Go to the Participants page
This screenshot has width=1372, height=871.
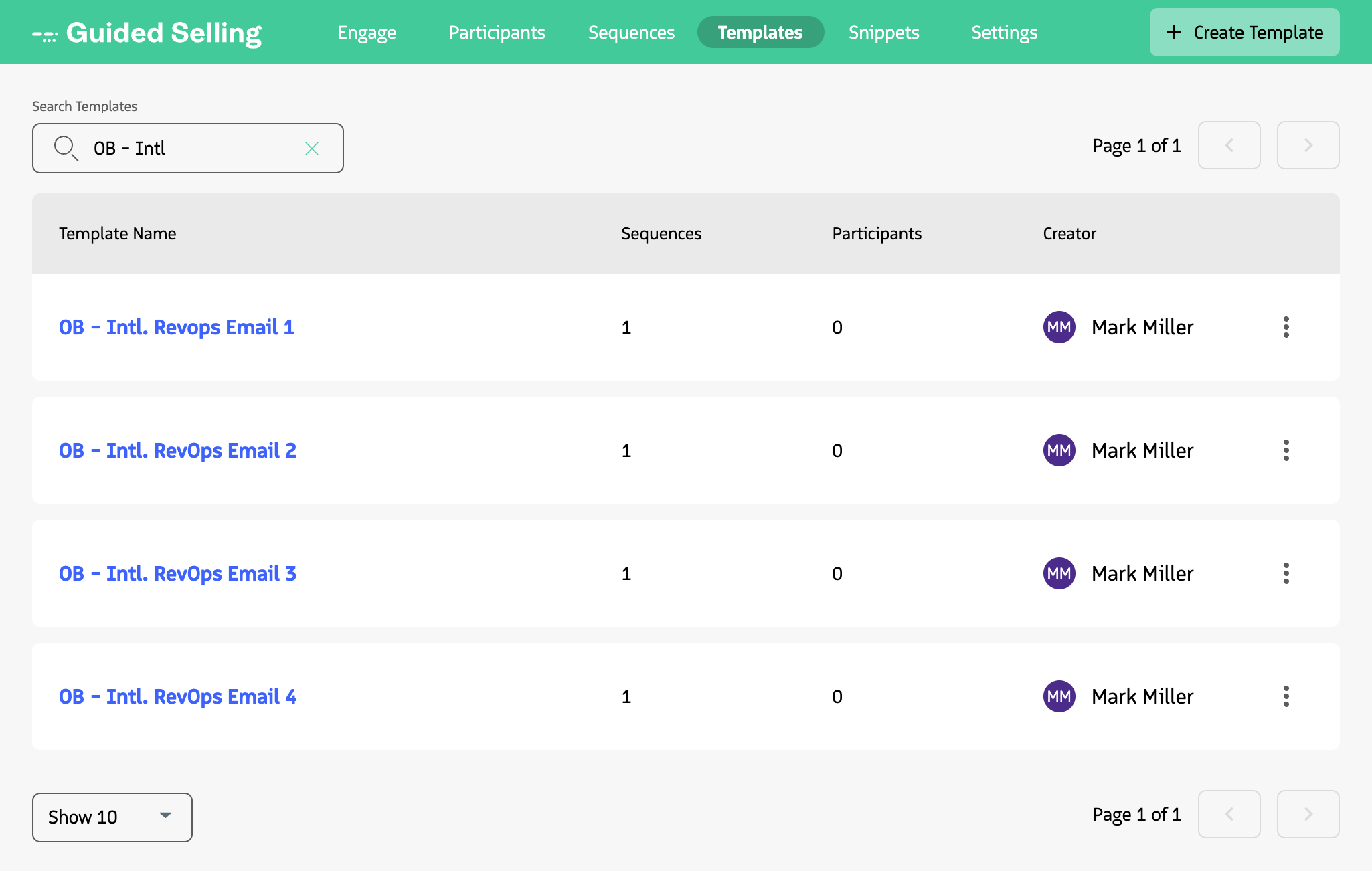497,32
